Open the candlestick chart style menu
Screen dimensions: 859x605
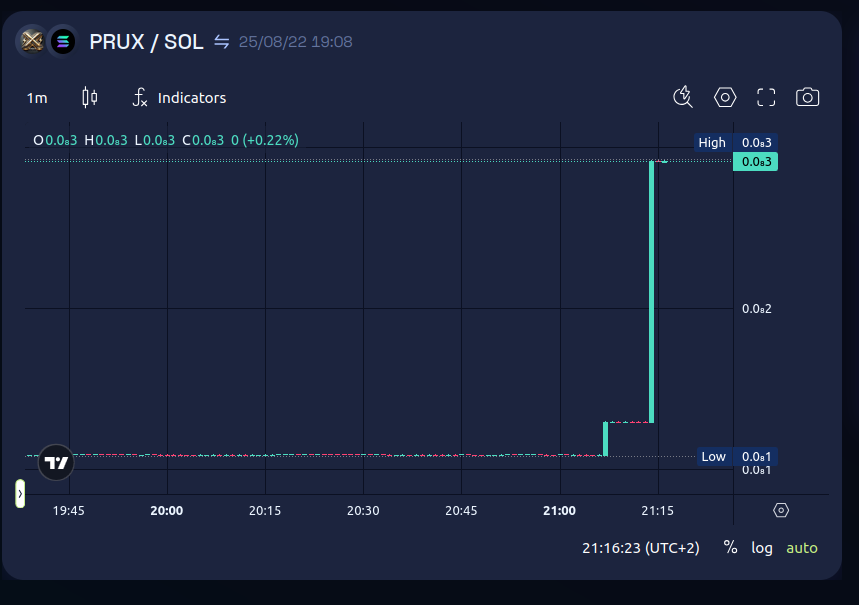point(90,98)
